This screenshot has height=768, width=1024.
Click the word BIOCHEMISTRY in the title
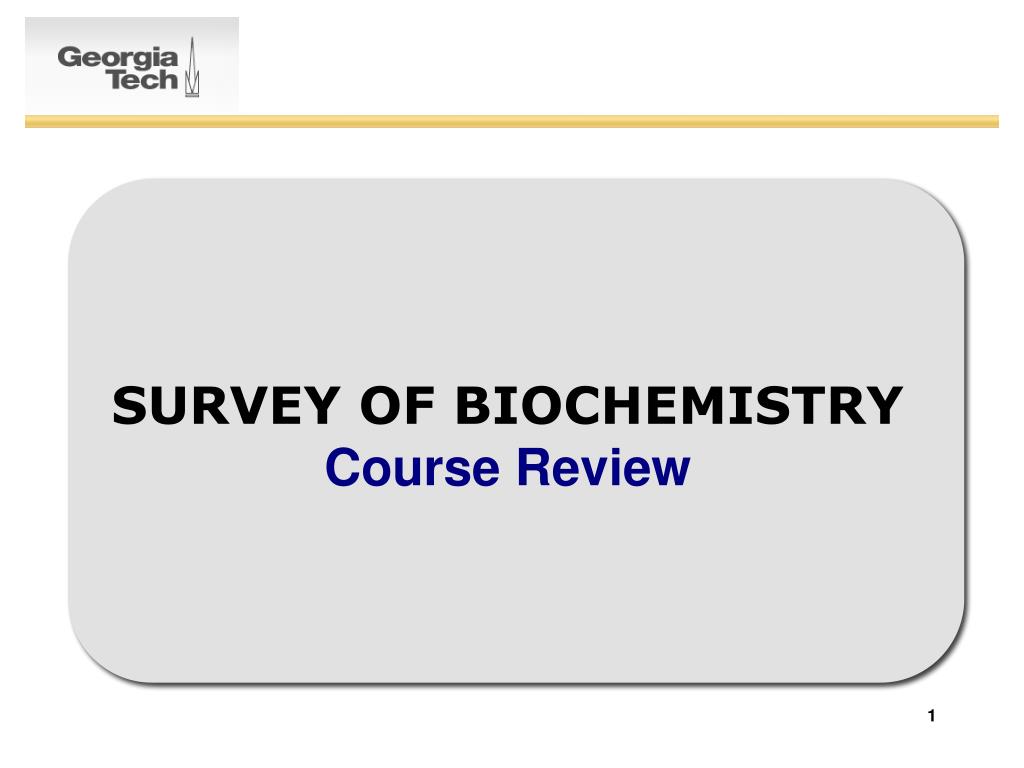coord(679,406)
